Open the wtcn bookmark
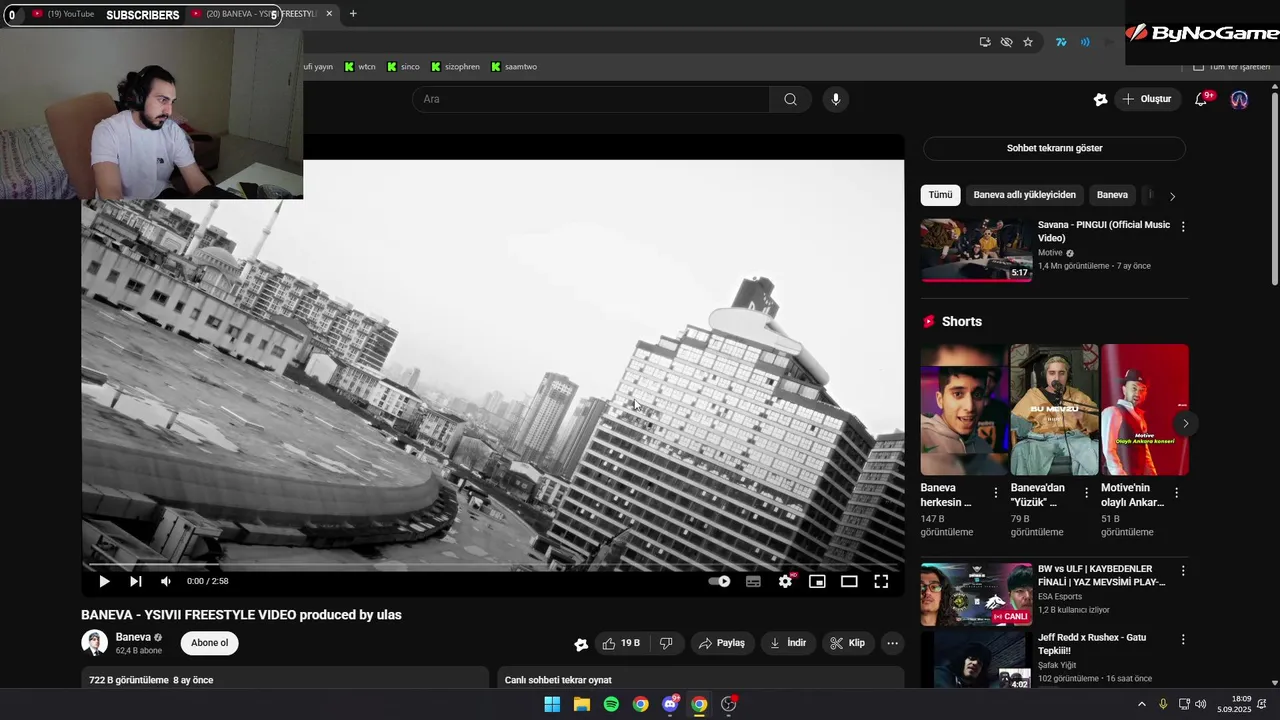 pos(360,67)
